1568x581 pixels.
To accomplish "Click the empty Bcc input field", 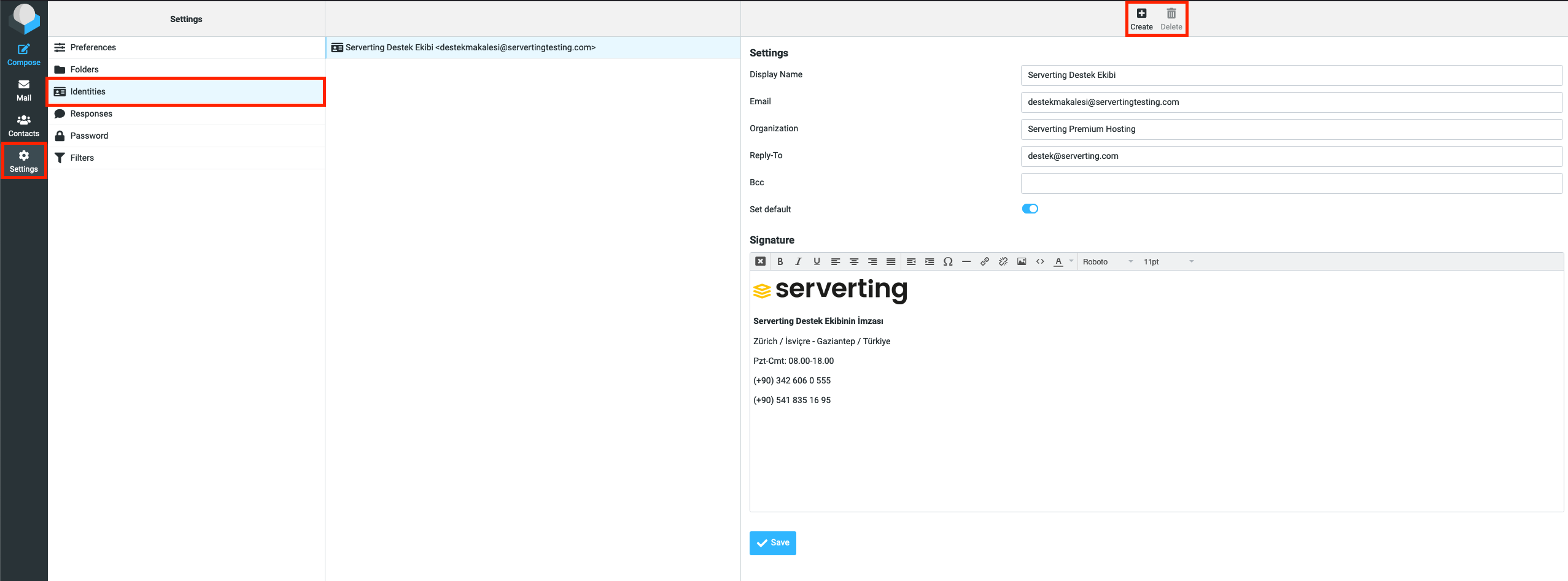I will pos(1292,183).
